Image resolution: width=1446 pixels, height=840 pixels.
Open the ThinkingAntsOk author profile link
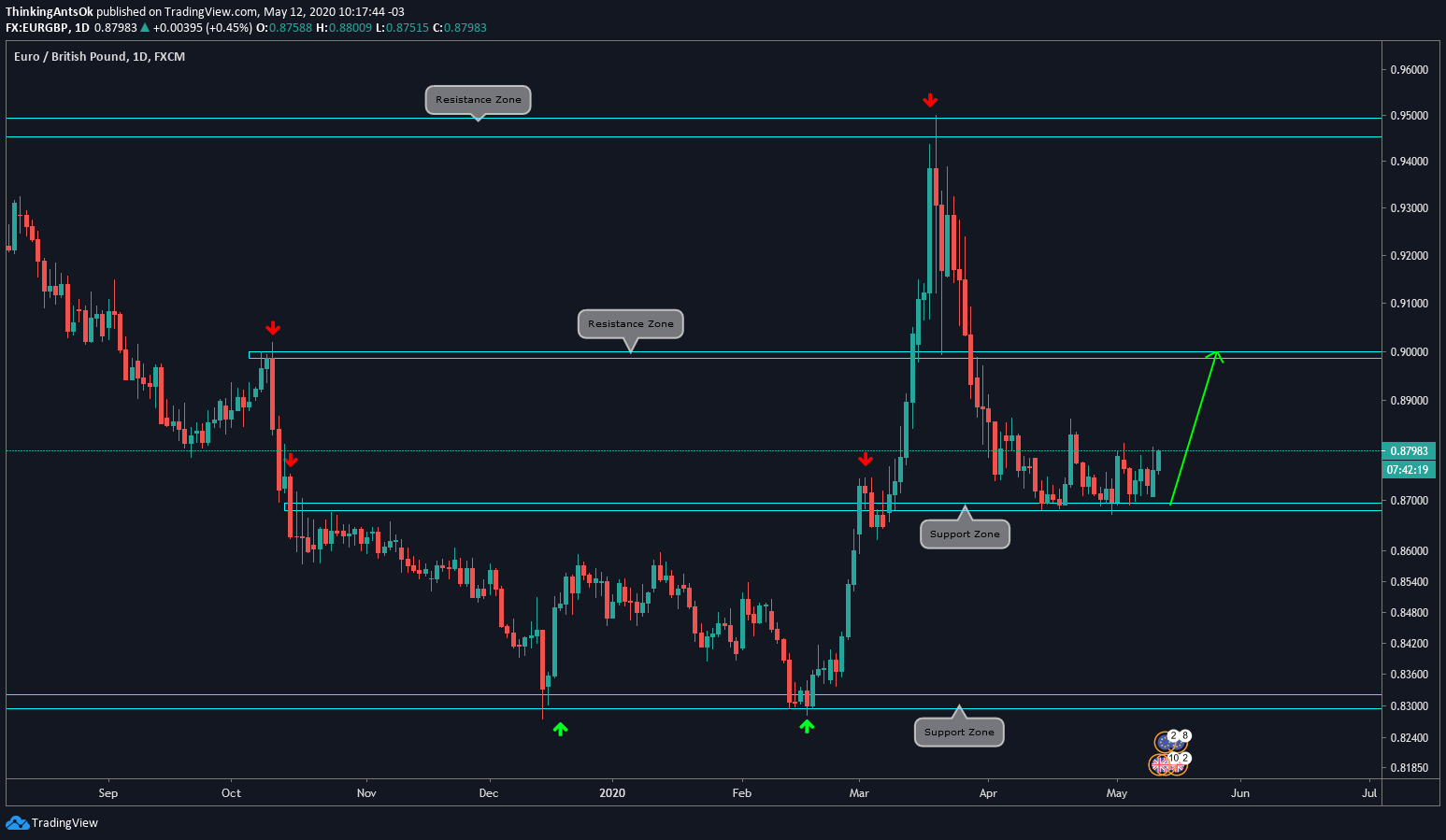point(50,12)
